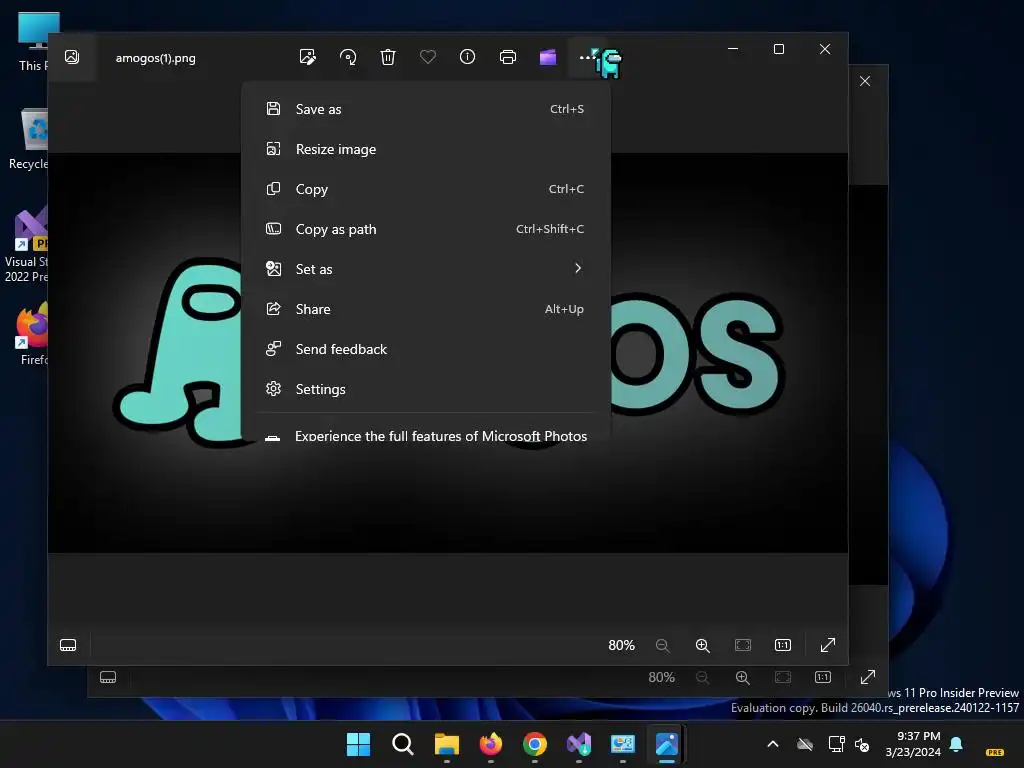Zoom out using front window magnifier minus
This screenshot has width=1024, height=768.
662,645
